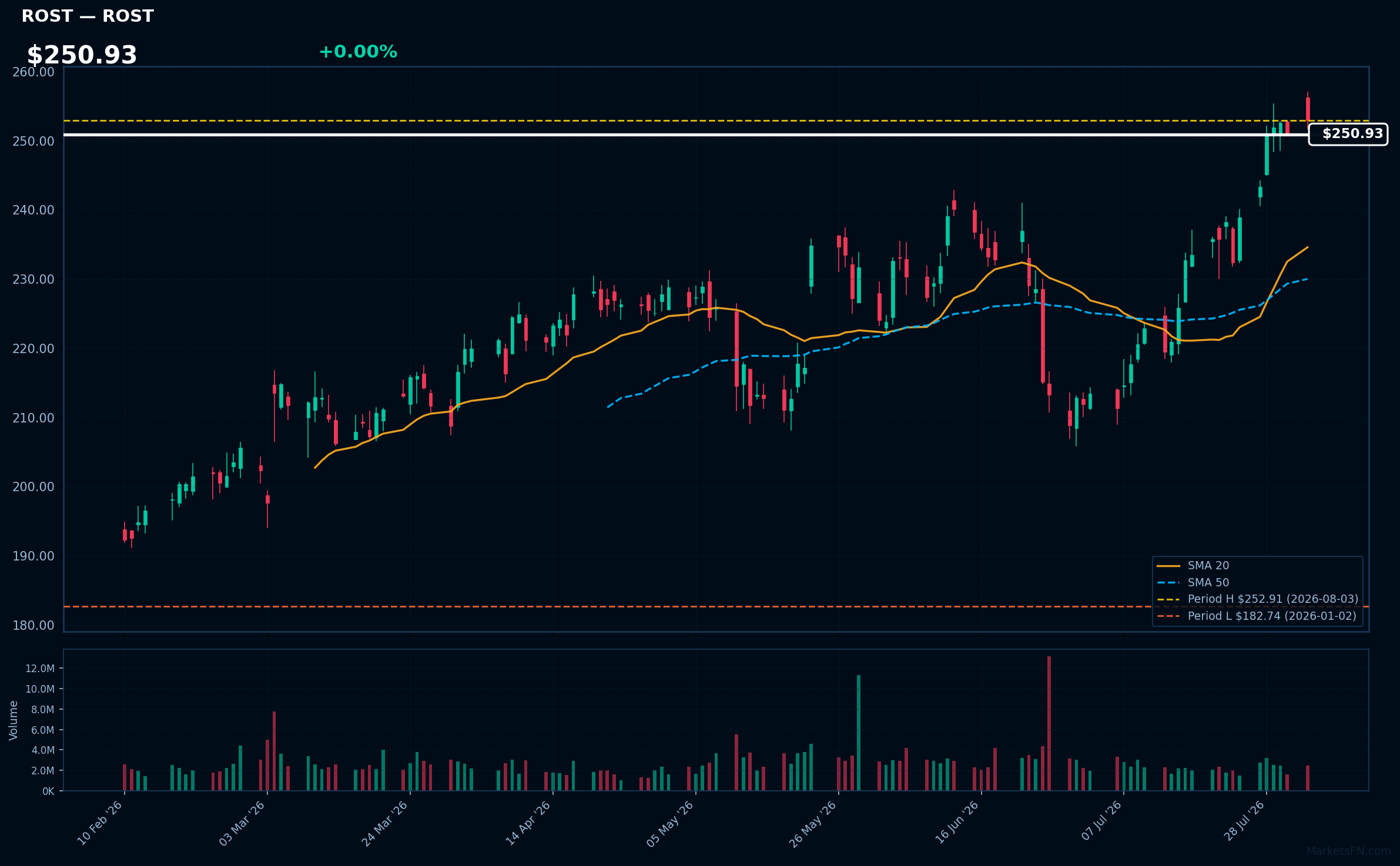Click the 2.0M volume axis label
Image resolution: width=1400 pixels, height=866 pixels.
(x=43, y=771)
